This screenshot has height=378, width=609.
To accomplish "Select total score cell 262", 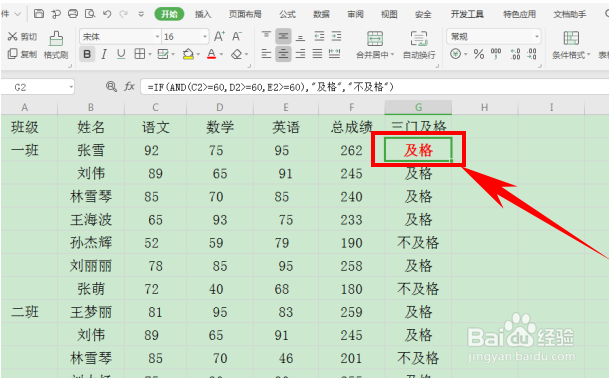I will pyautogui.click(x=351, y=150).
